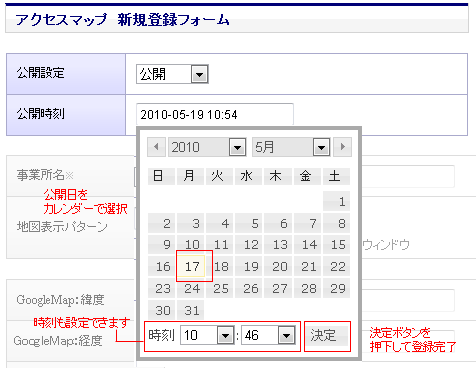This screenshot has height=368, width=476.
Task: Pick day 18 in calendar
Action: click(x=220, y=266)
